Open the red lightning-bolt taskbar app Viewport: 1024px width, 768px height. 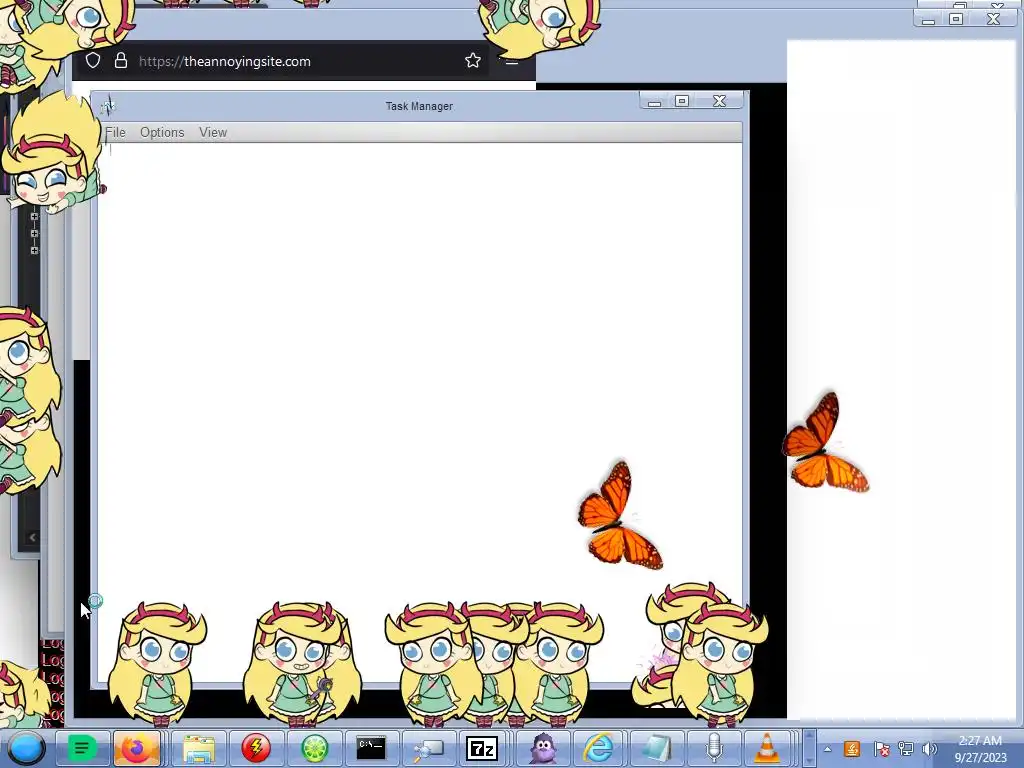coord(256,748)
